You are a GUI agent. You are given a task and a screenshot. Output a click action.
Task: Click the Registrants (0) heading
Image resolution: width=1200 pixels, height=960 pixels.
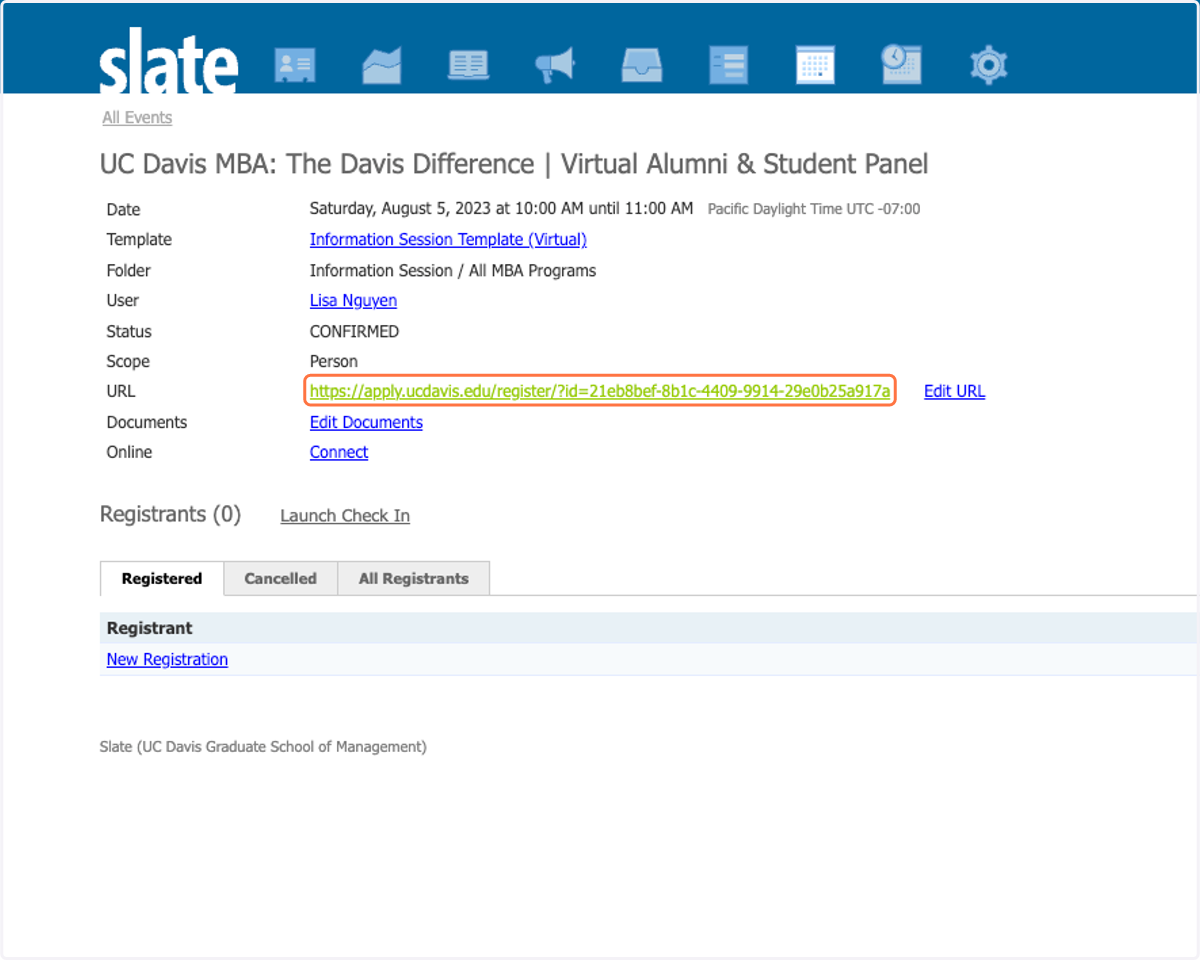tap(171, 515)
